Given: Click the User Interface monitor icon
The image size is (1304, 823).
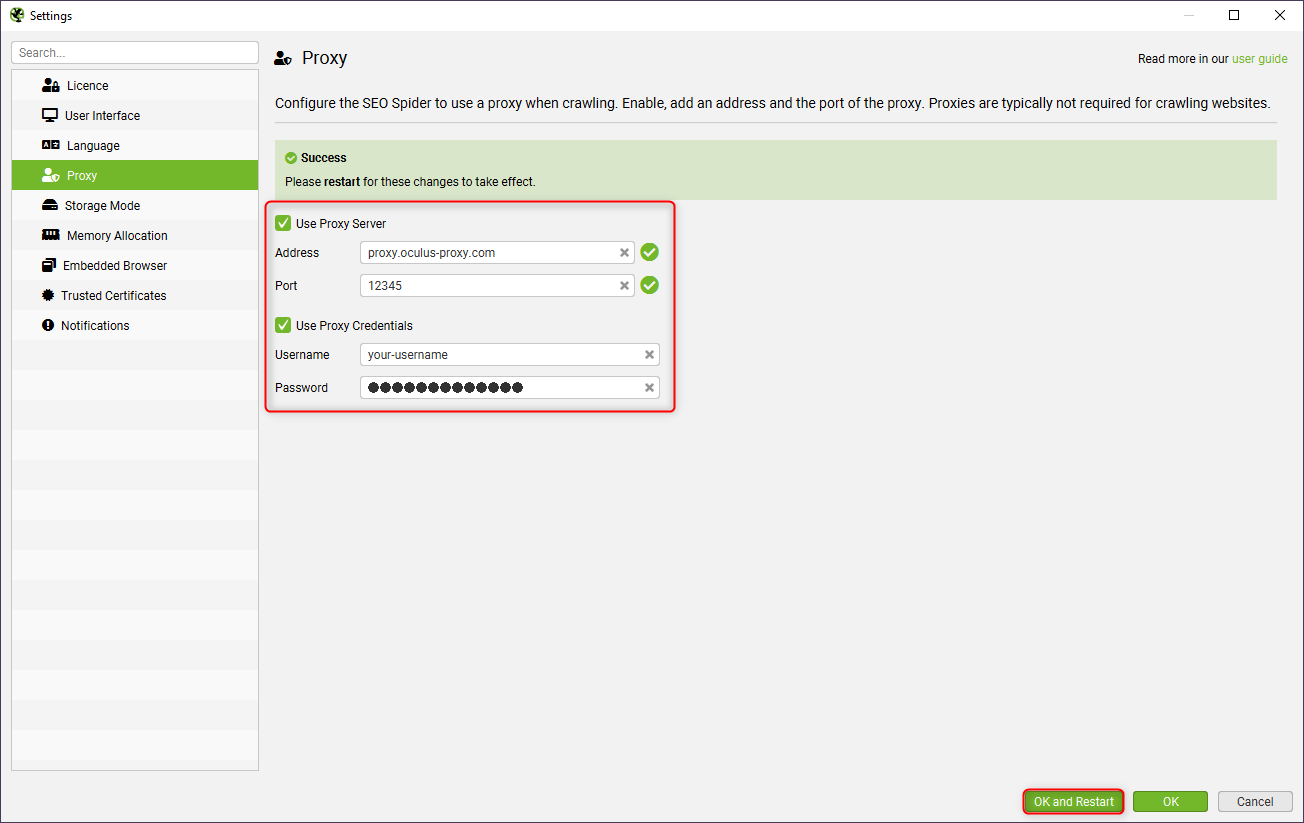Looking at the screenshot, I should pyautogui.click(x=50, y=115).
